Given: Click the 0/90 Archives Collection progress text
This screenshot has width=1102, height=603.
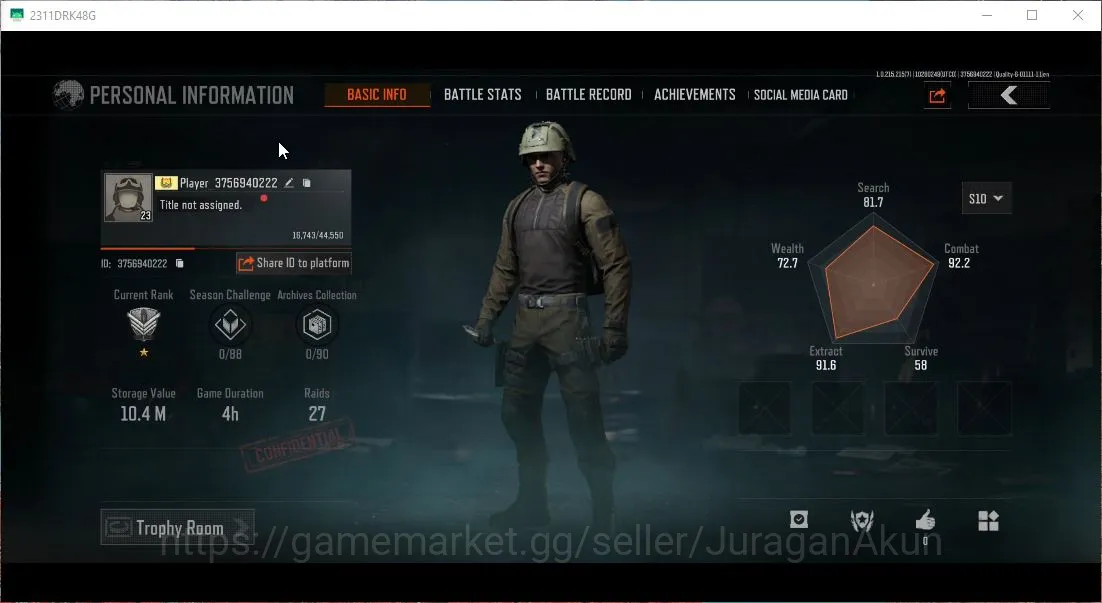Looking at the screenshot, I should pyautogui.click(x=316, y=354).
